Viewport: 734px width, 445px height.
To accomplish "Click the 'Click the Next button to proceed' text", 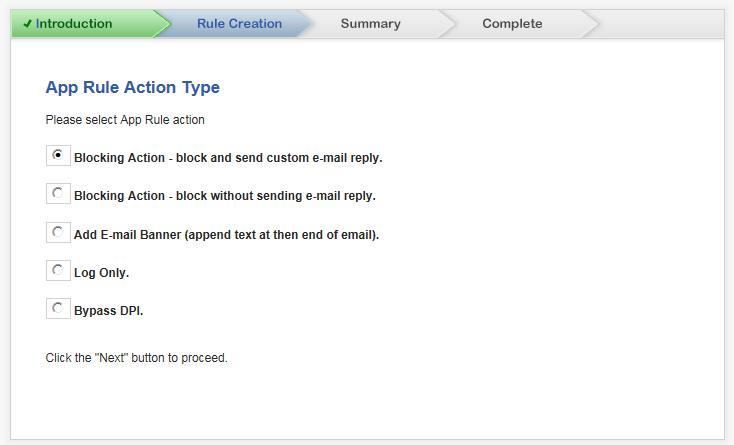I will coord(136,358).
